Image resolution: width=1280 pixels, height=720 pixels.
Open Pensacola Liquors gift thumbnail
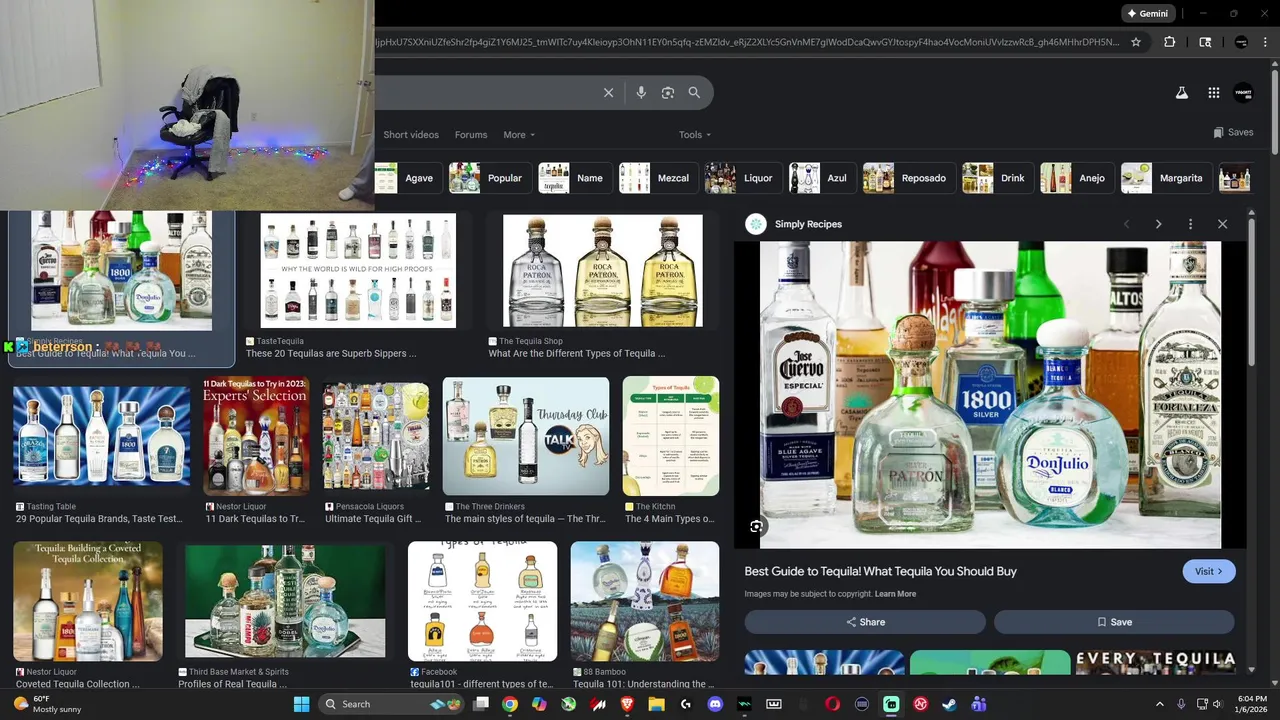pos(376,436)
